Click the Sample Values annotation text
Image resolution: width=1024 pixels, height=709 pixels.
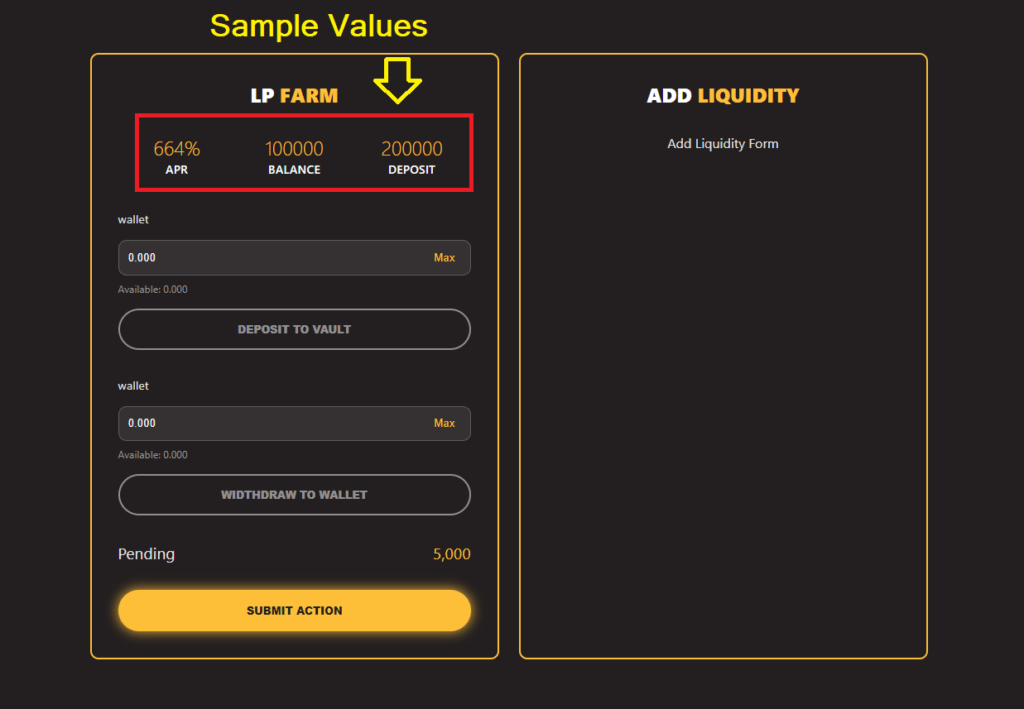coord(319,26)
